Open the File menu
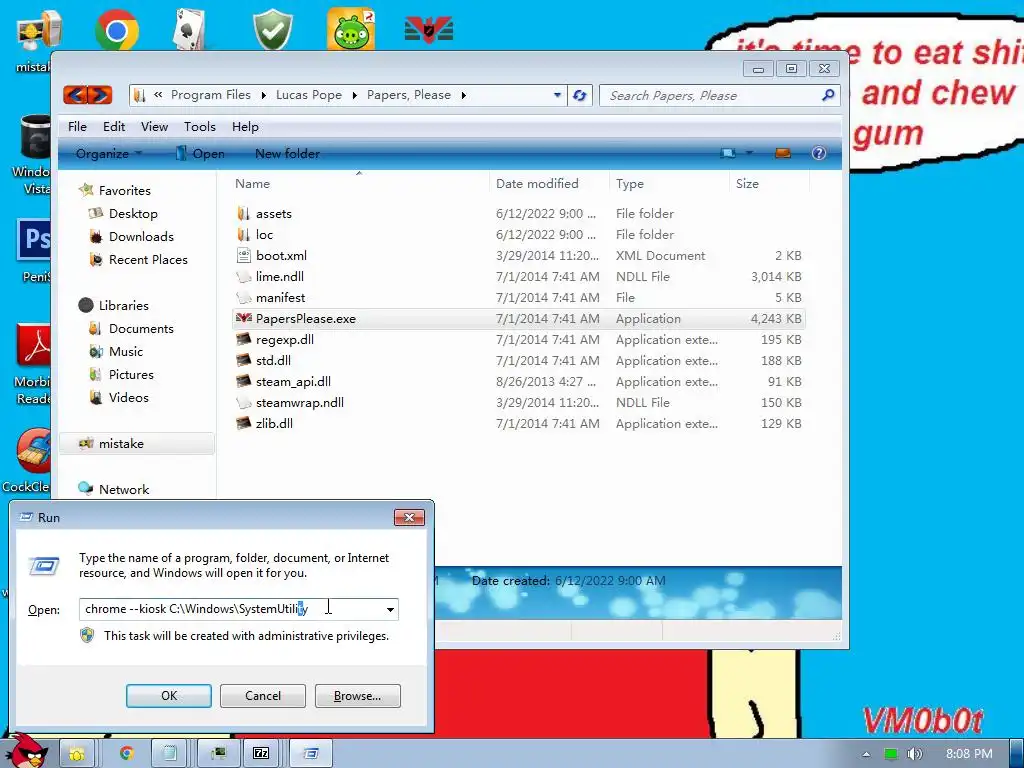This screenshot has width=1024, height=768. [x=77, y=127]
